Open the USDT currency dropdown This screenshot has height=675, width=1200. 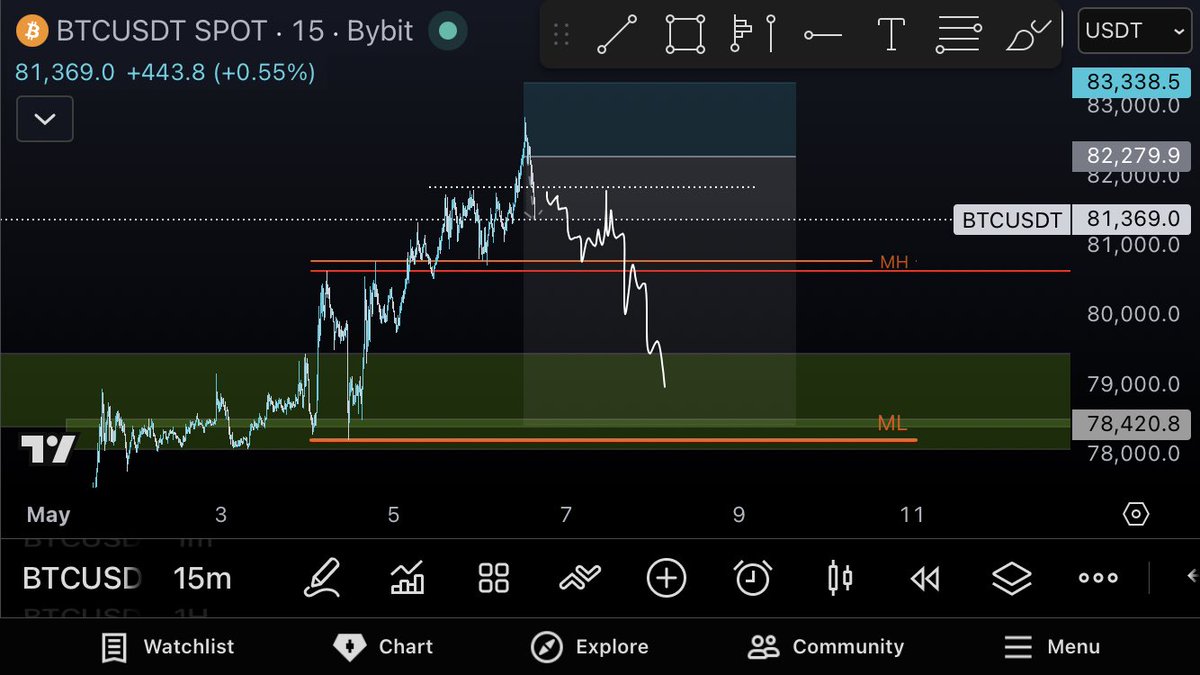[x=1135, y=31]
